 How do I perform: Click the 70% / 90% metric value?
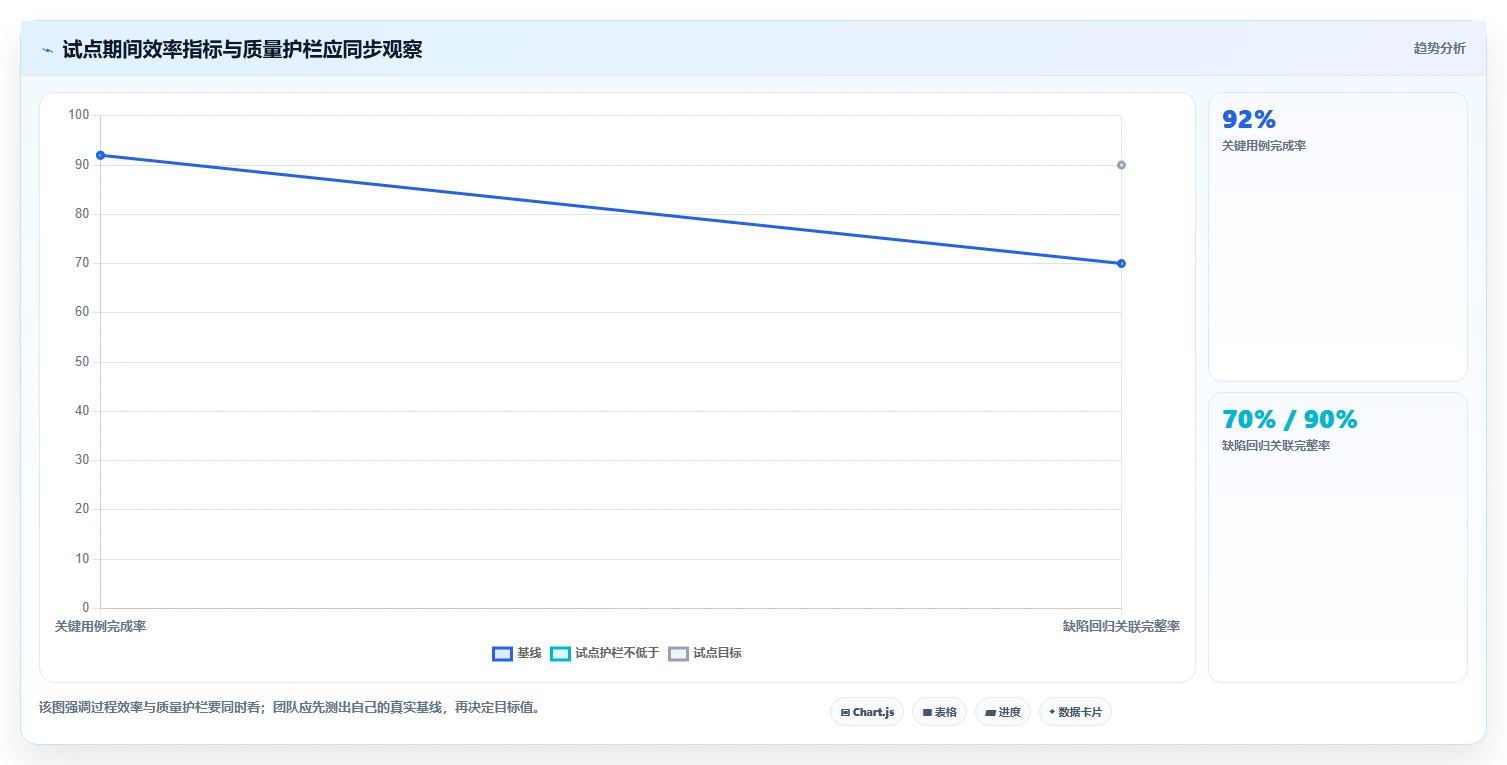click(1290, 420)
